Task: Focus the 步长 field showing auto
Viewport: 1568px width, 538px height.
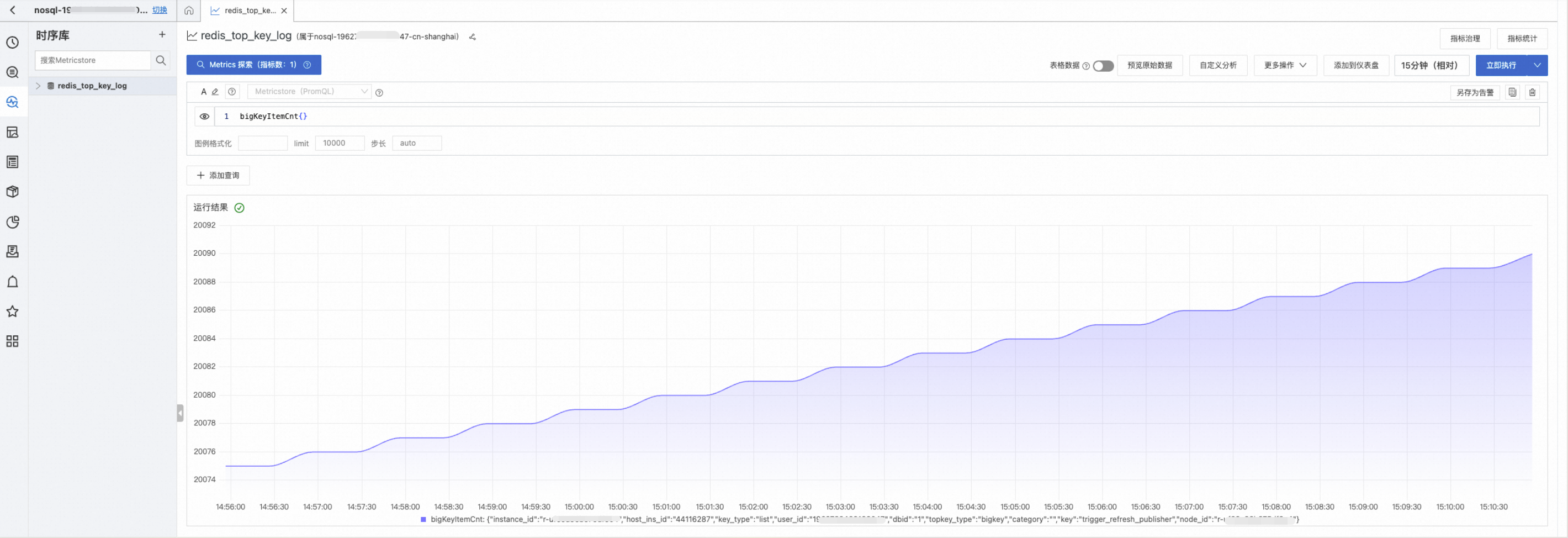Action: [x=417, y=143]
